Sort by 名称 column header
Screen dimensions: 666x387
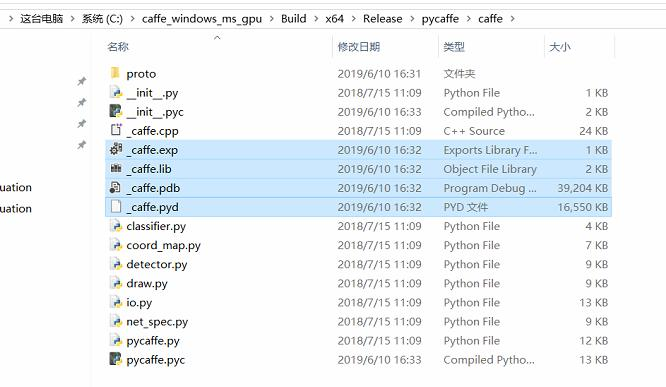pyautogui.click(x=118, y=47)
